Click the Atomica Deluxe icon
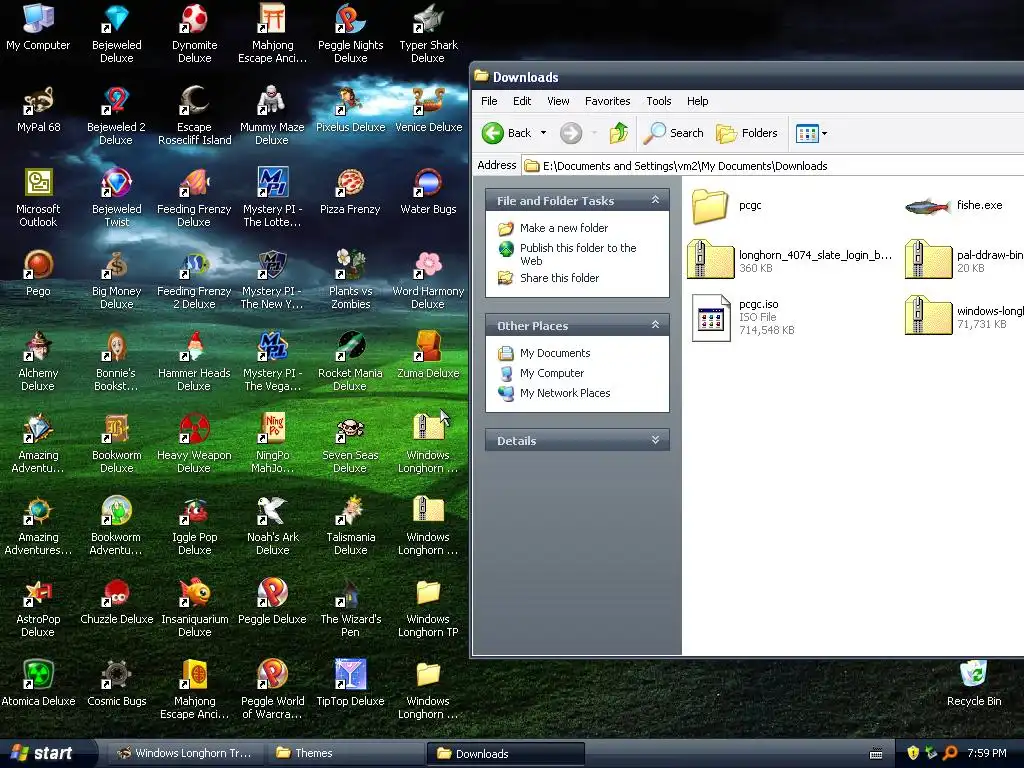This screenshot has height=768, width=1024. click(39, 684)
